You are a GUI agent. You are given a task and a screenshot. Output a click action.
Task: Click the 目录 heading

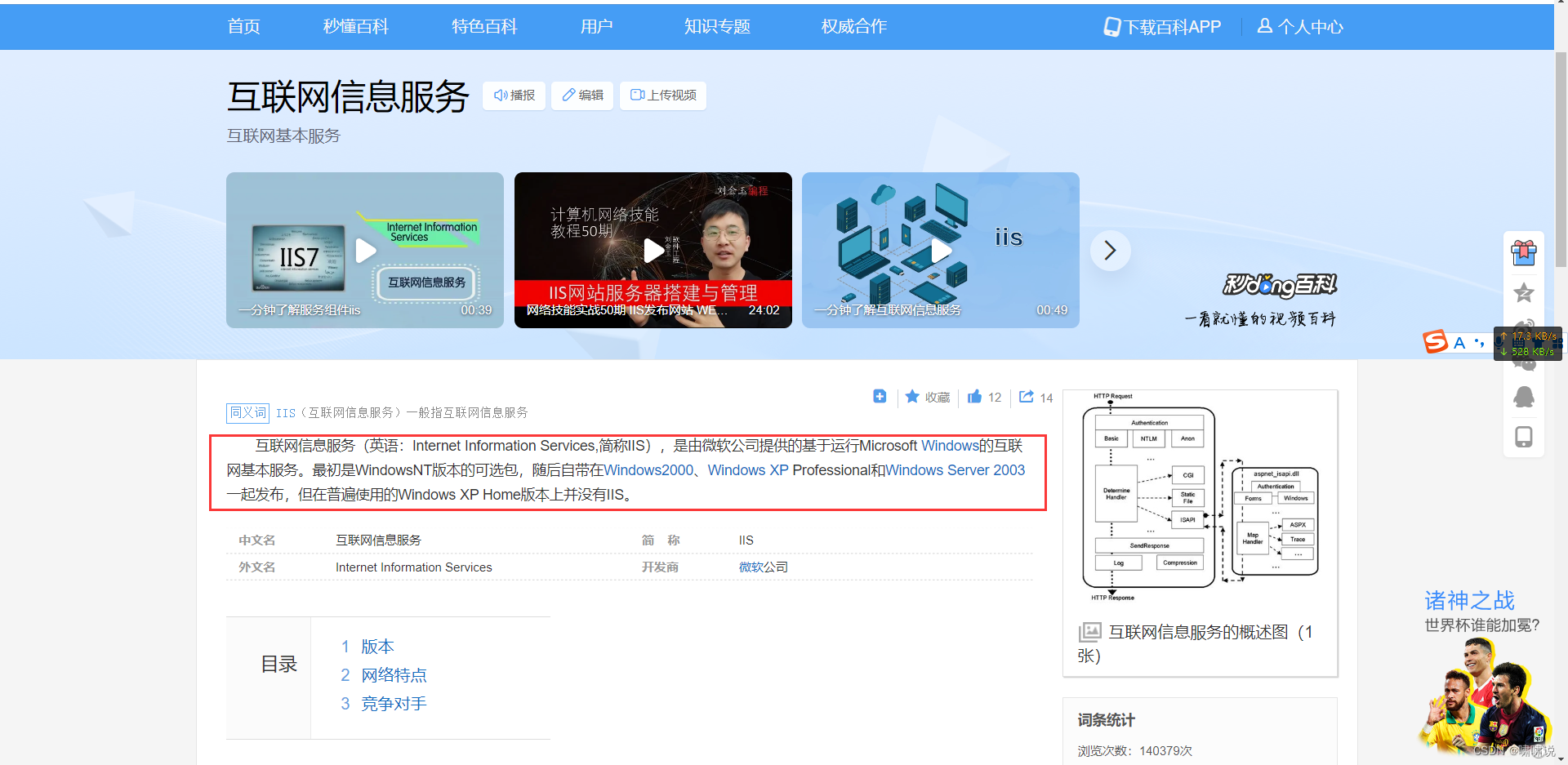pyautogui.click(x=278, y=665)
